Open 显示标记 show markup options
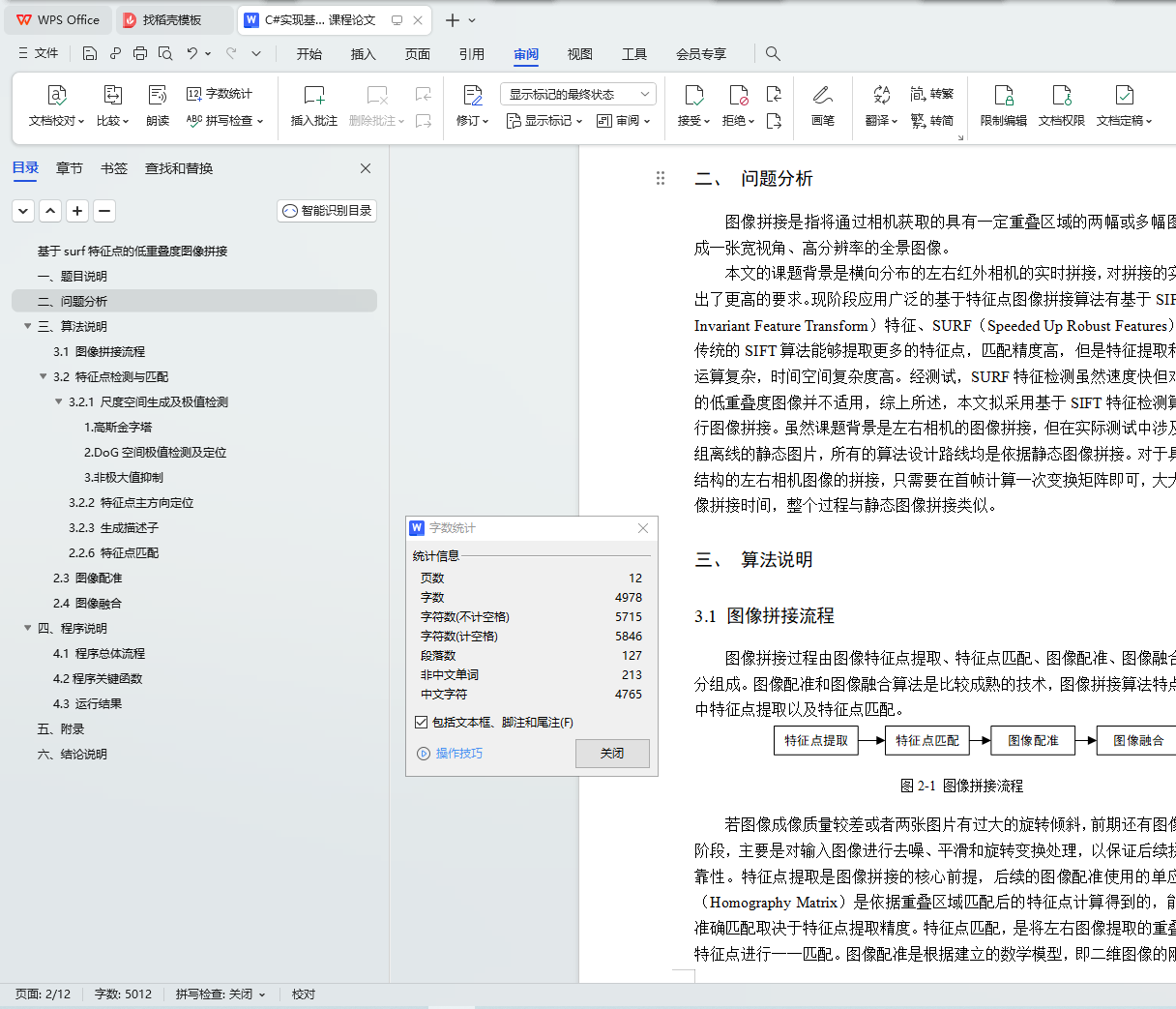 click(544, 121)
